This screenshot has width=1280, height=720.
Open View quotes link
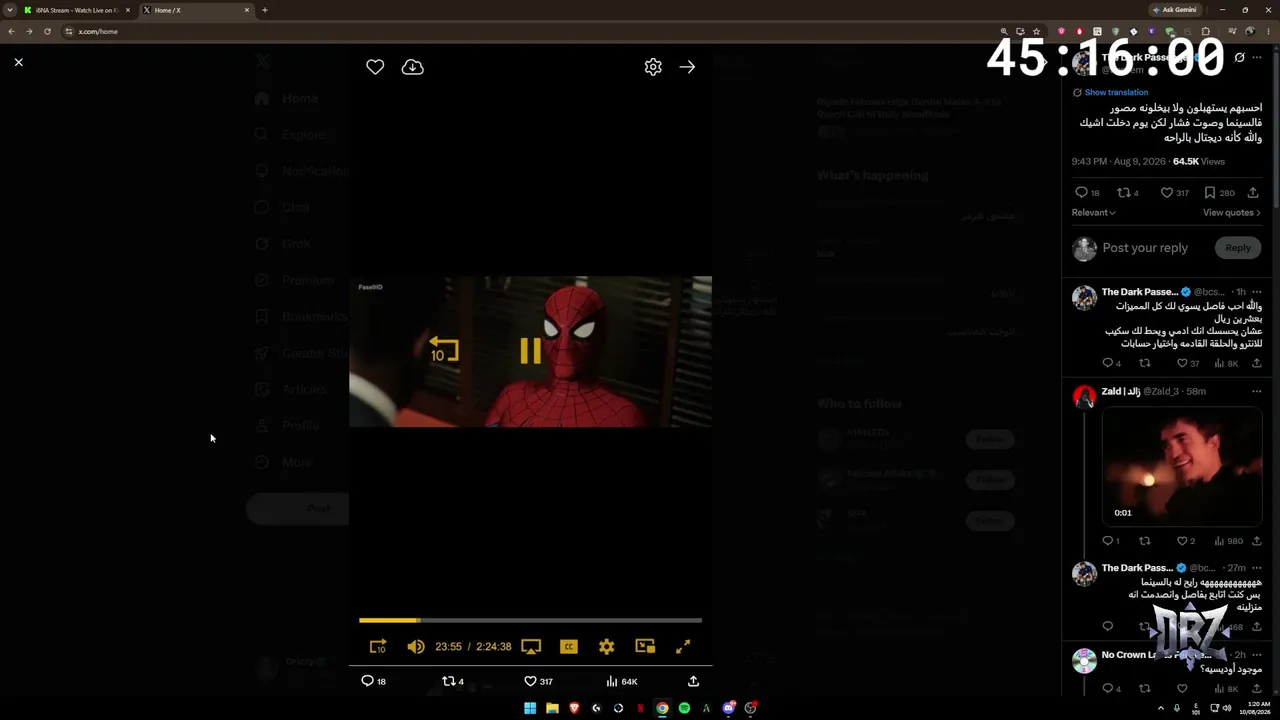pos(1232,212)
